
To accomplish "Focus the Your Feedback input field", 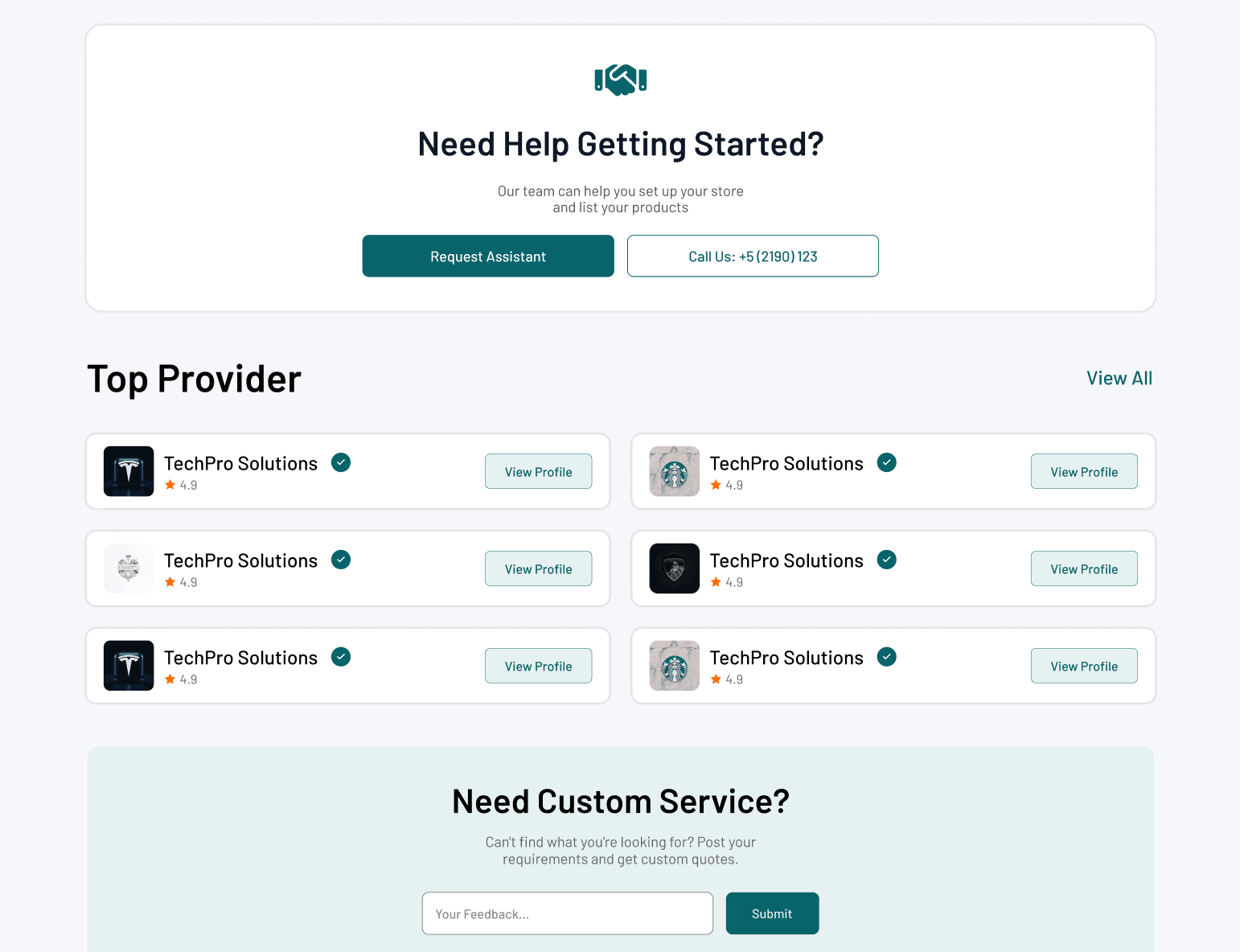I will click(568, 913).
